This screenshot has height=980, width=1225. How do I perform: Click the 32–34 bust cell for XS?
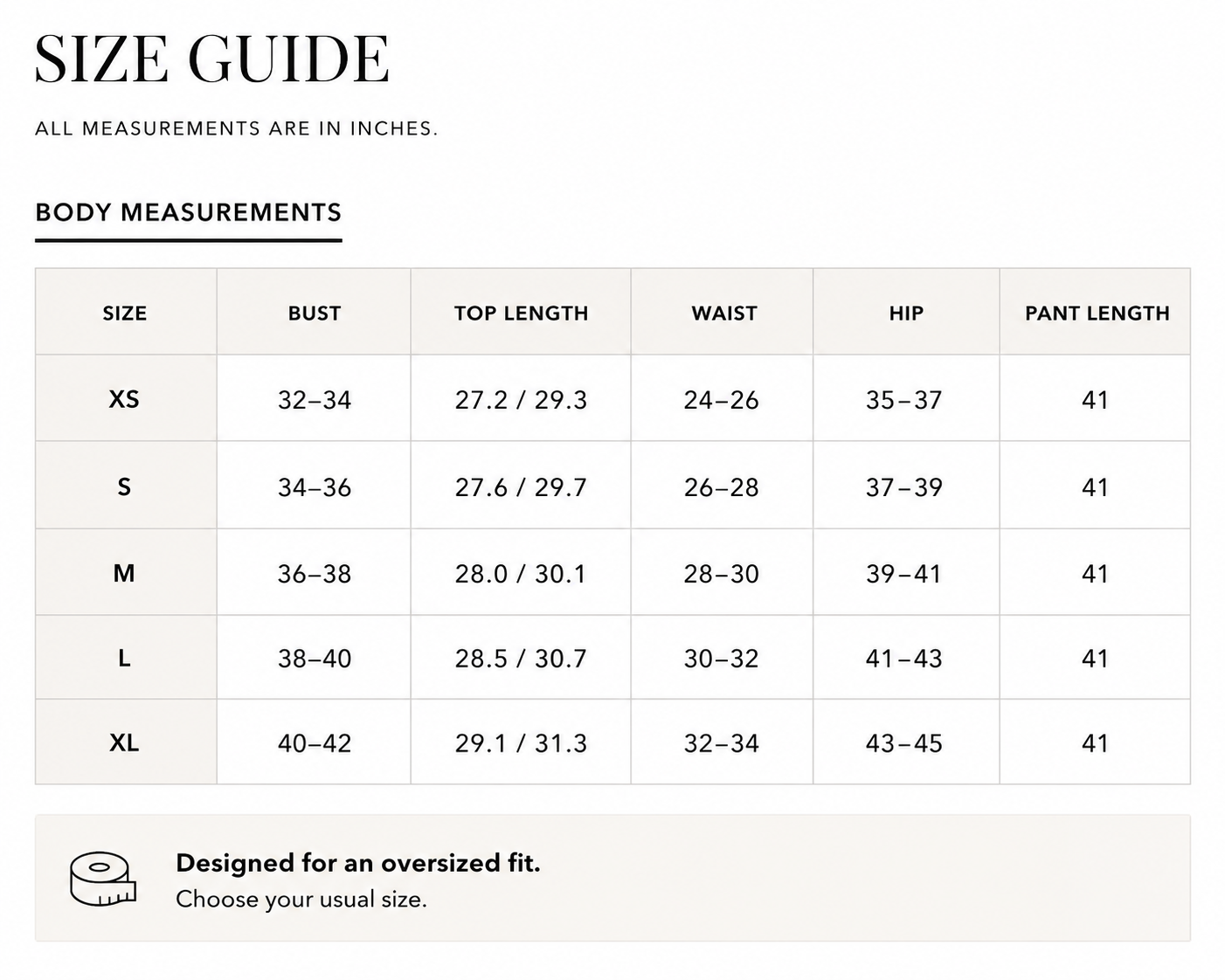point(315,400)
